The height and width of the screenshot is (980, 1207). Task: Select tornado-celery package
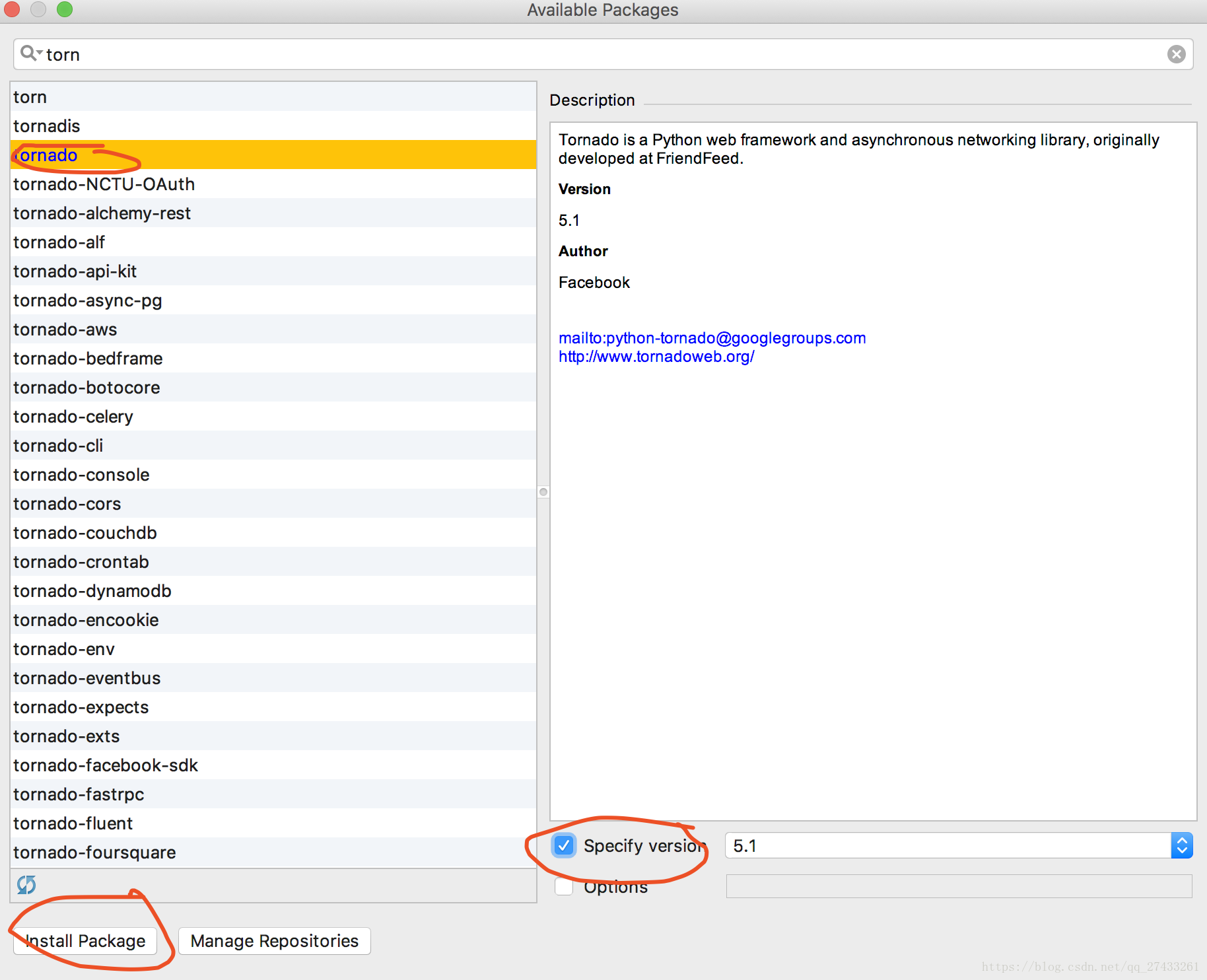(x=273, y=416)
